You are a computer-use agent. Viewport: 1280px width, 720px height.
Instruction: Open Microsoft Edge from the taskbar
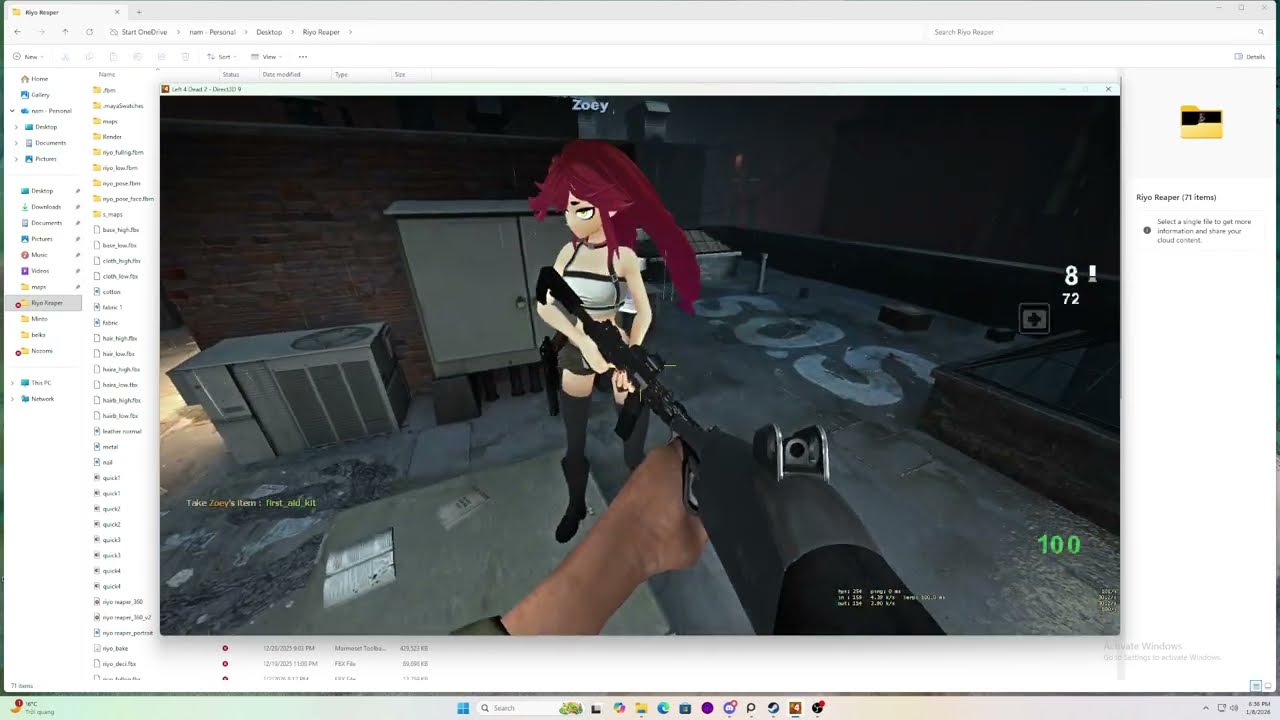pyautogui.click(x=663, y=708)
